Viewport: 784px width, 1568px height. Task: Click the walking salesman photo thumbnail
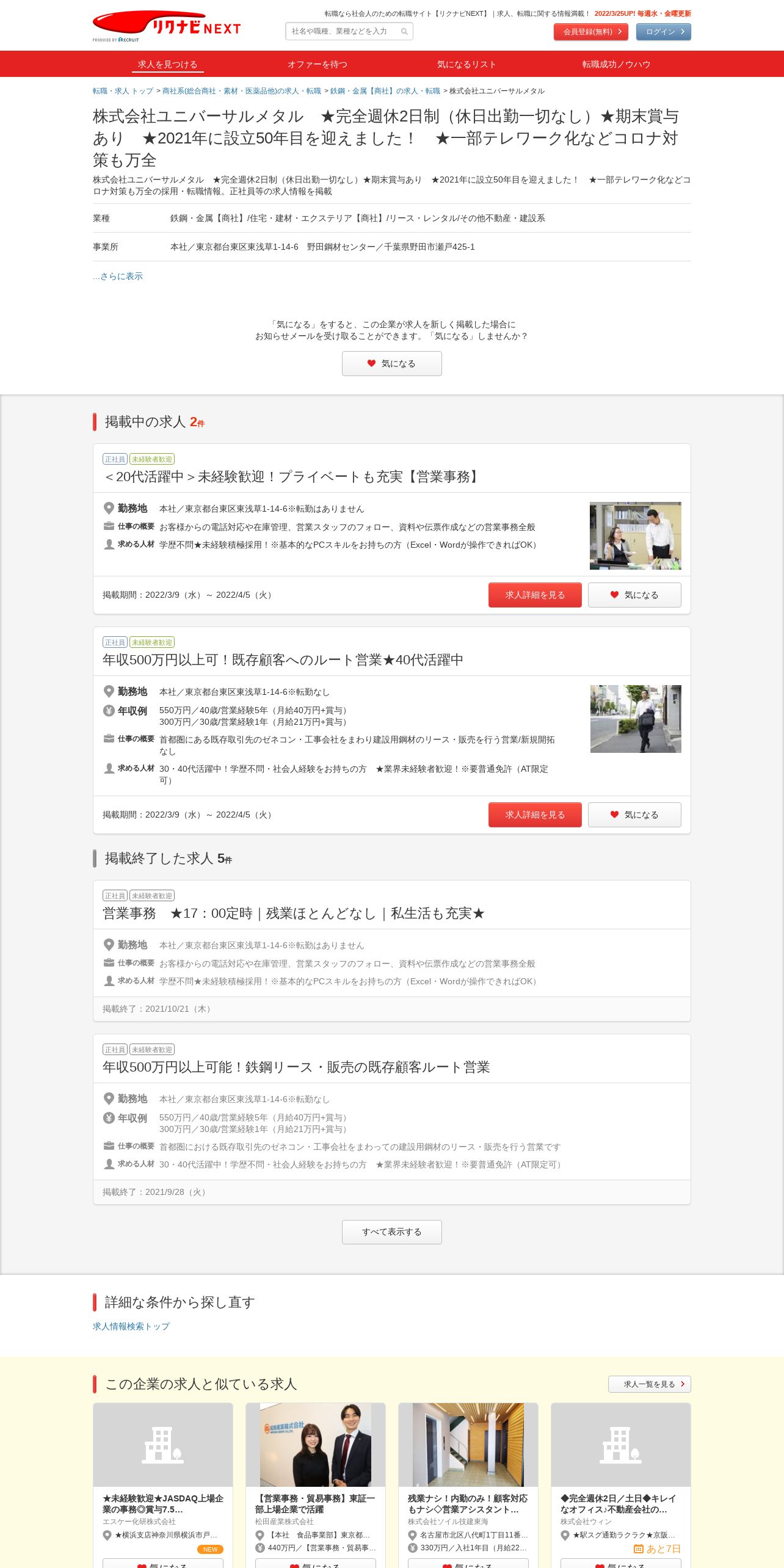pos(636,719)
